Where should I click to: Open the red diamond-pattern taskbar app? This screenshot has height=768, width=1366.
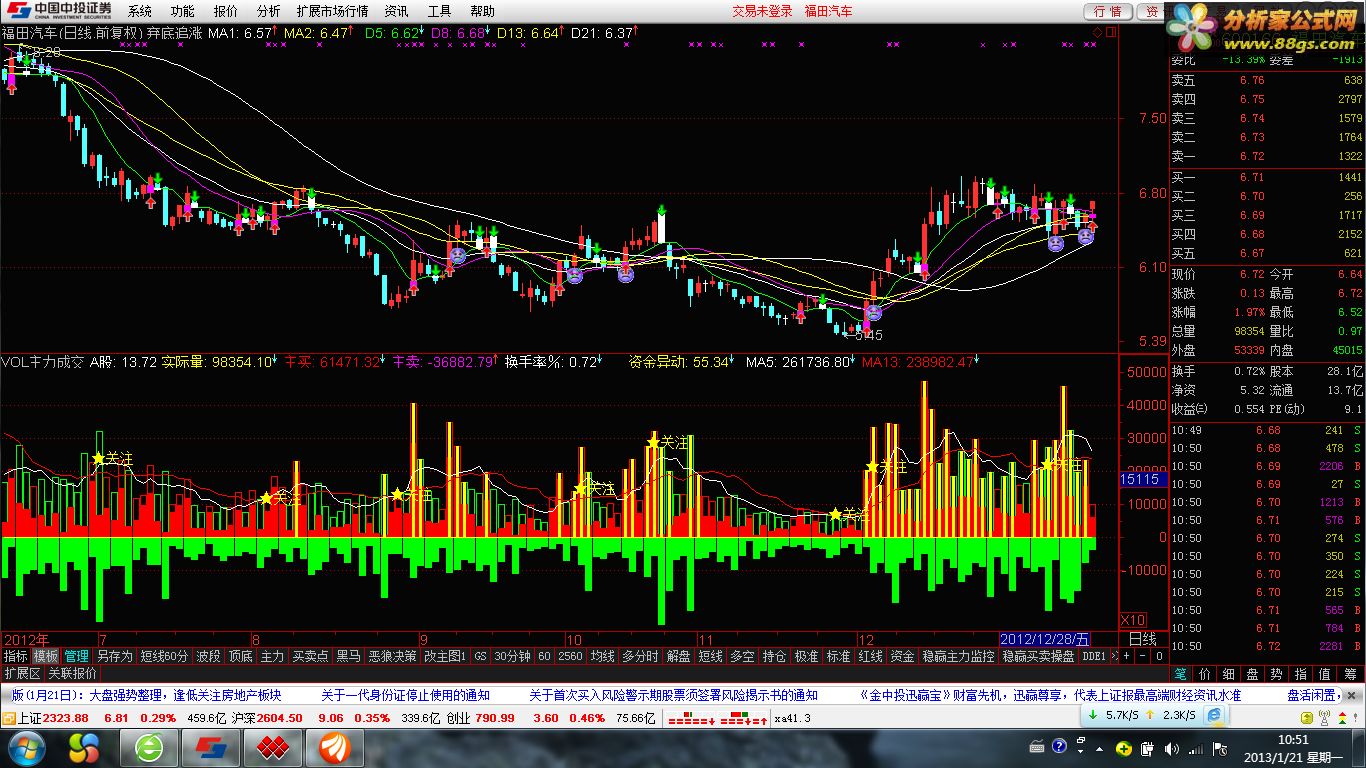tap(273, 747)
